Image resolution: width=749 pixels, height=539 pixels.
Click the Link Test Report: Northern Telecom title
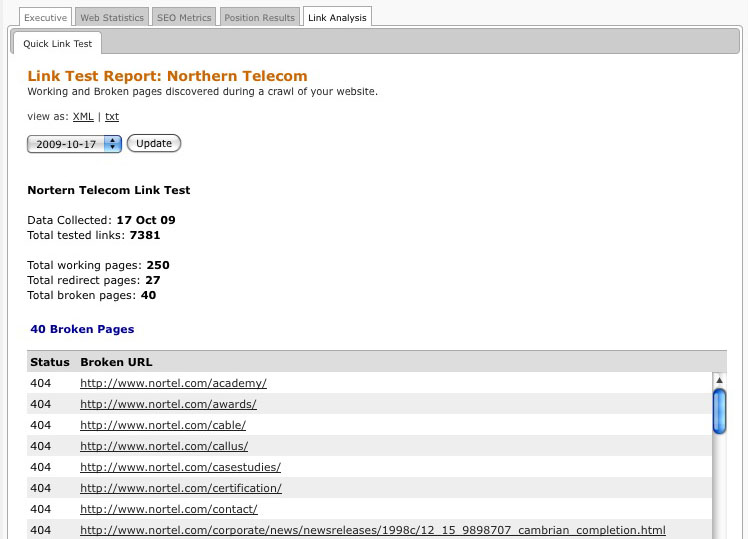point(167,76)
